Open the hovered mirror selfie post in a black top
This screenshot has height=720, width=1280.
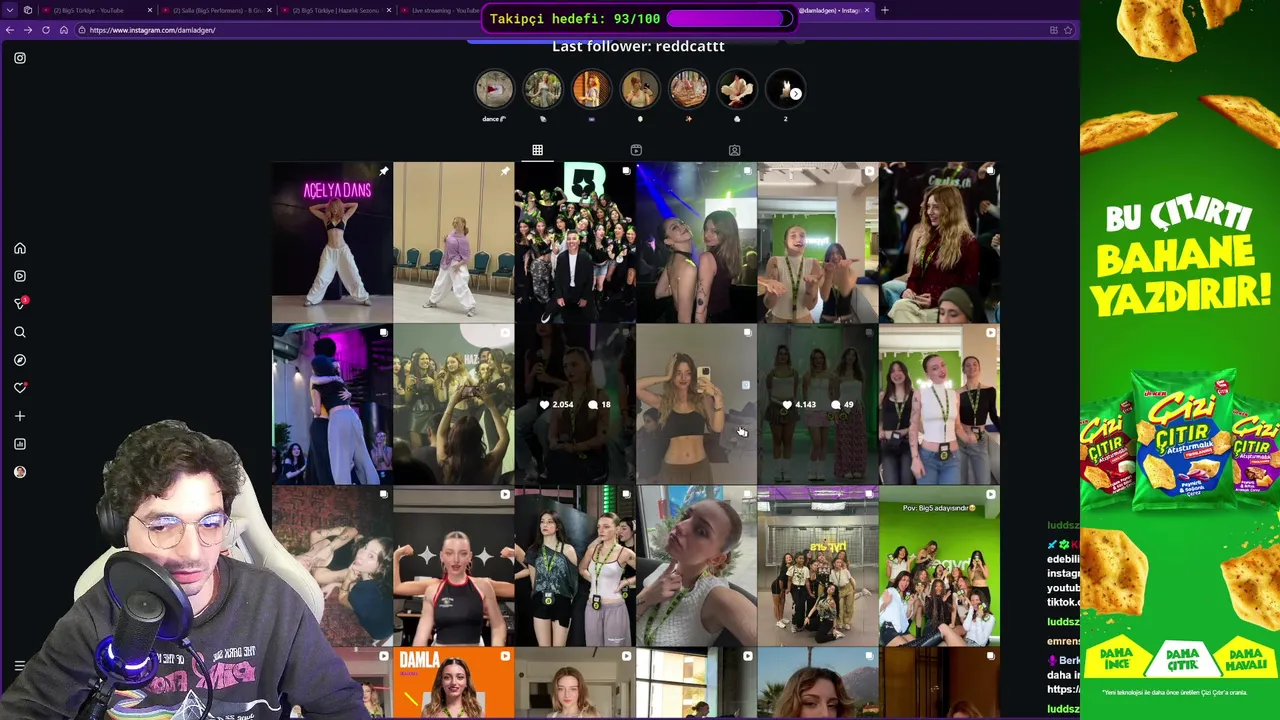(x=697, y=404)
